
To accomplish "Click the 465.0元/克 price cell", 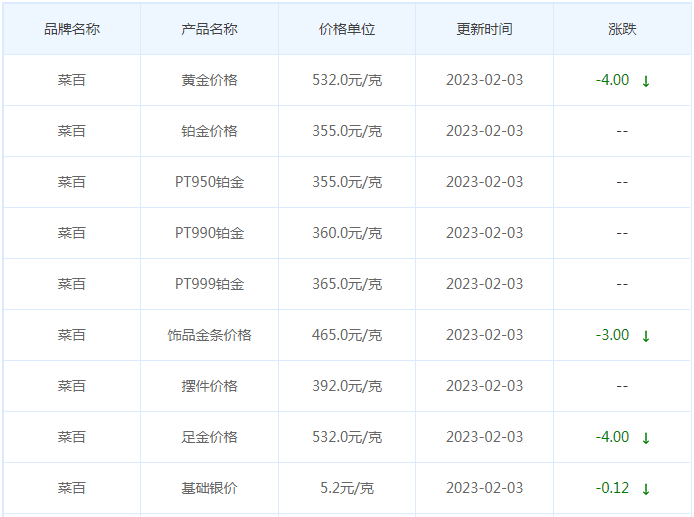I will coord(347,335).
